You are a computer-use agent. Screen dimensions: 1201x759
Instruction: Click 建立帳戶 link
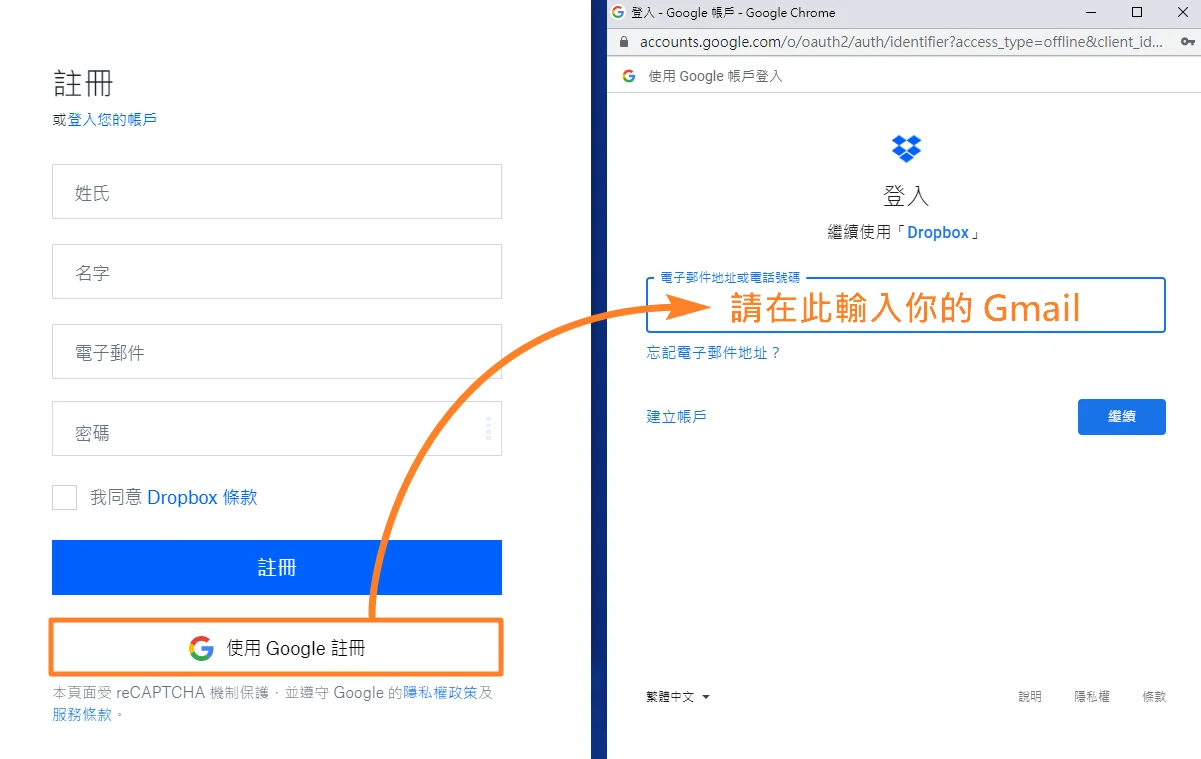(x=677, y=416)
